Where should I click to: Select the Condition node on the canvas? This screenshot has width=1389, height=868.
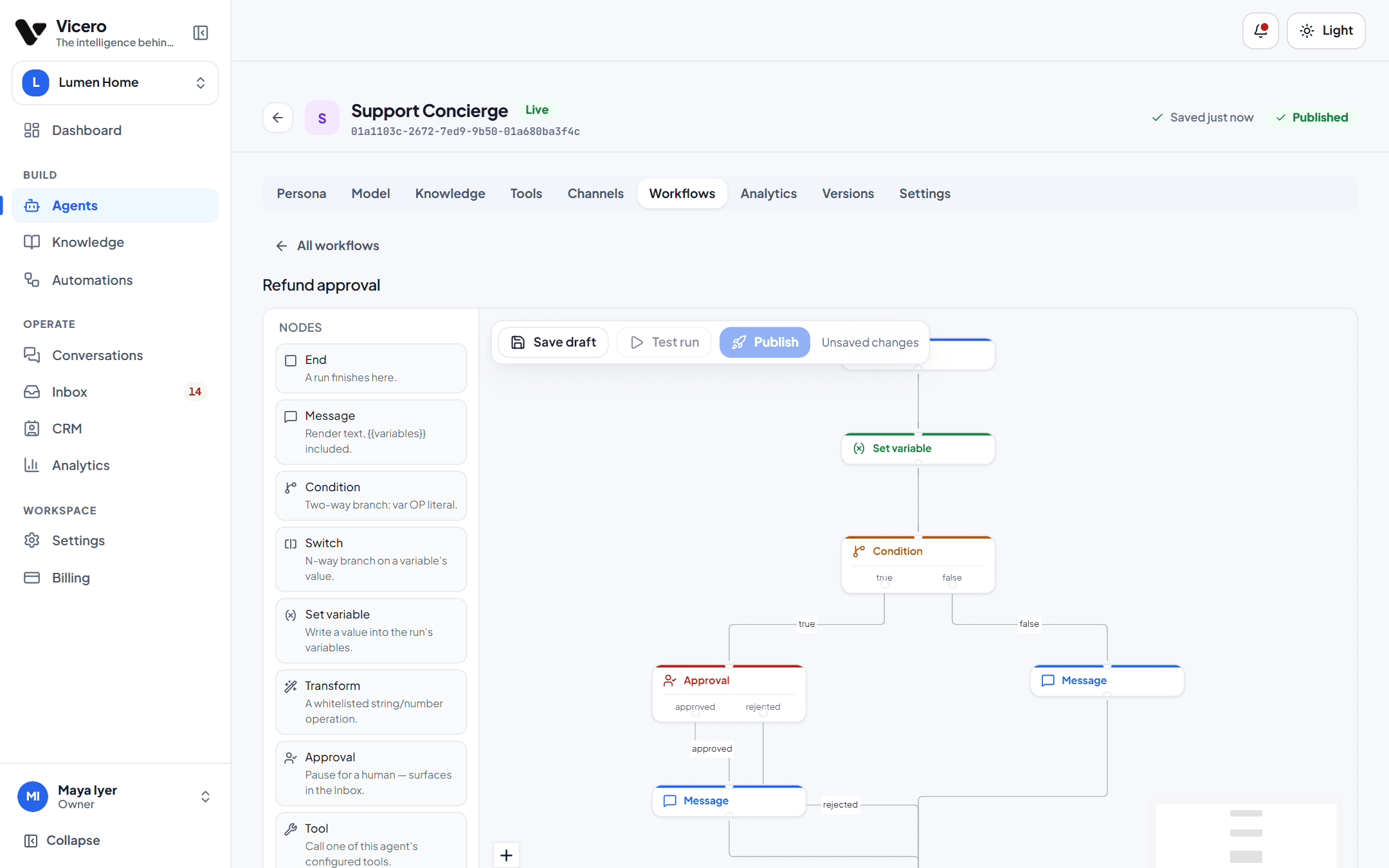918,564
